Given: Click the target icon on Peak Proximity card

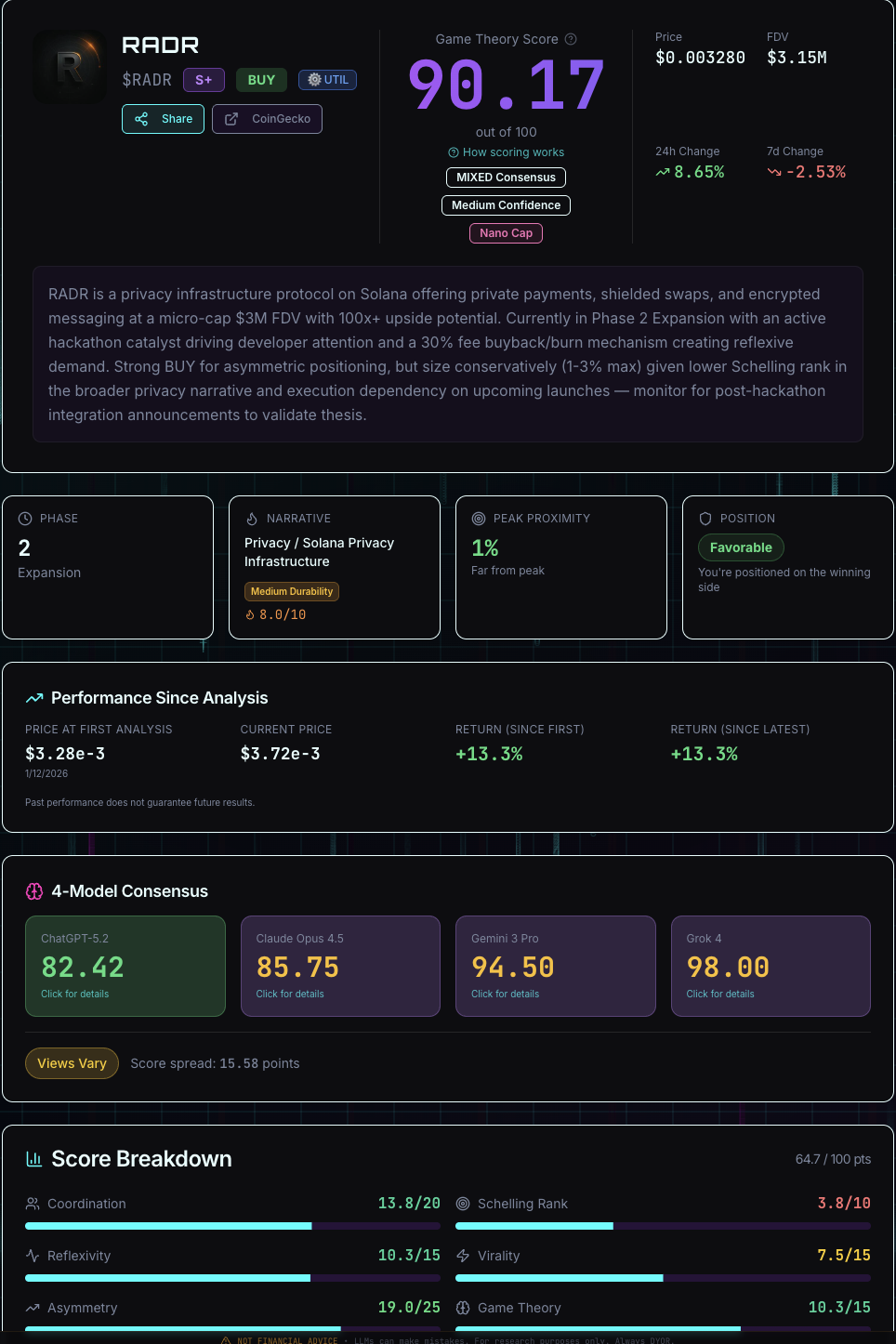Looking at the screenshot, I should point(479,518).
